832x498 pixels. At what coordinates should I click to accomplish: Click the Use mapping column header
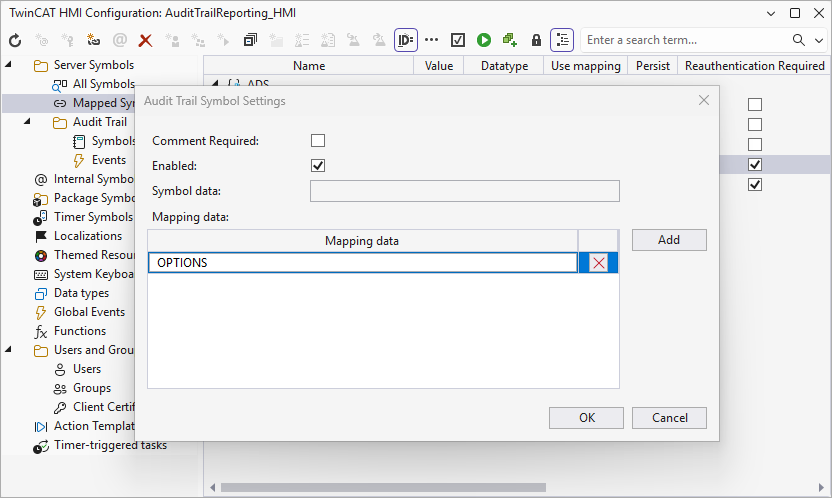click(586, 66)
